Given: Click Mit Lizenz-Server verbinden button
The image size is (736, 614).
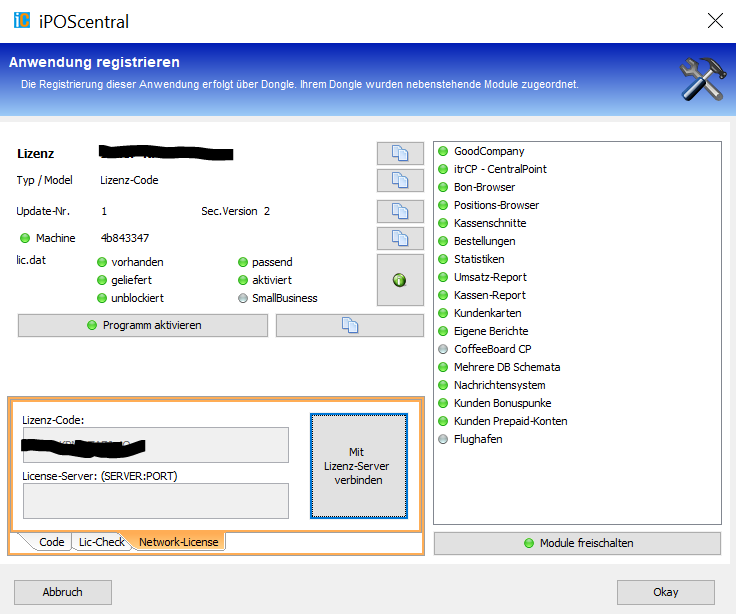Looking at the screenshot, I should pos(359,466).
